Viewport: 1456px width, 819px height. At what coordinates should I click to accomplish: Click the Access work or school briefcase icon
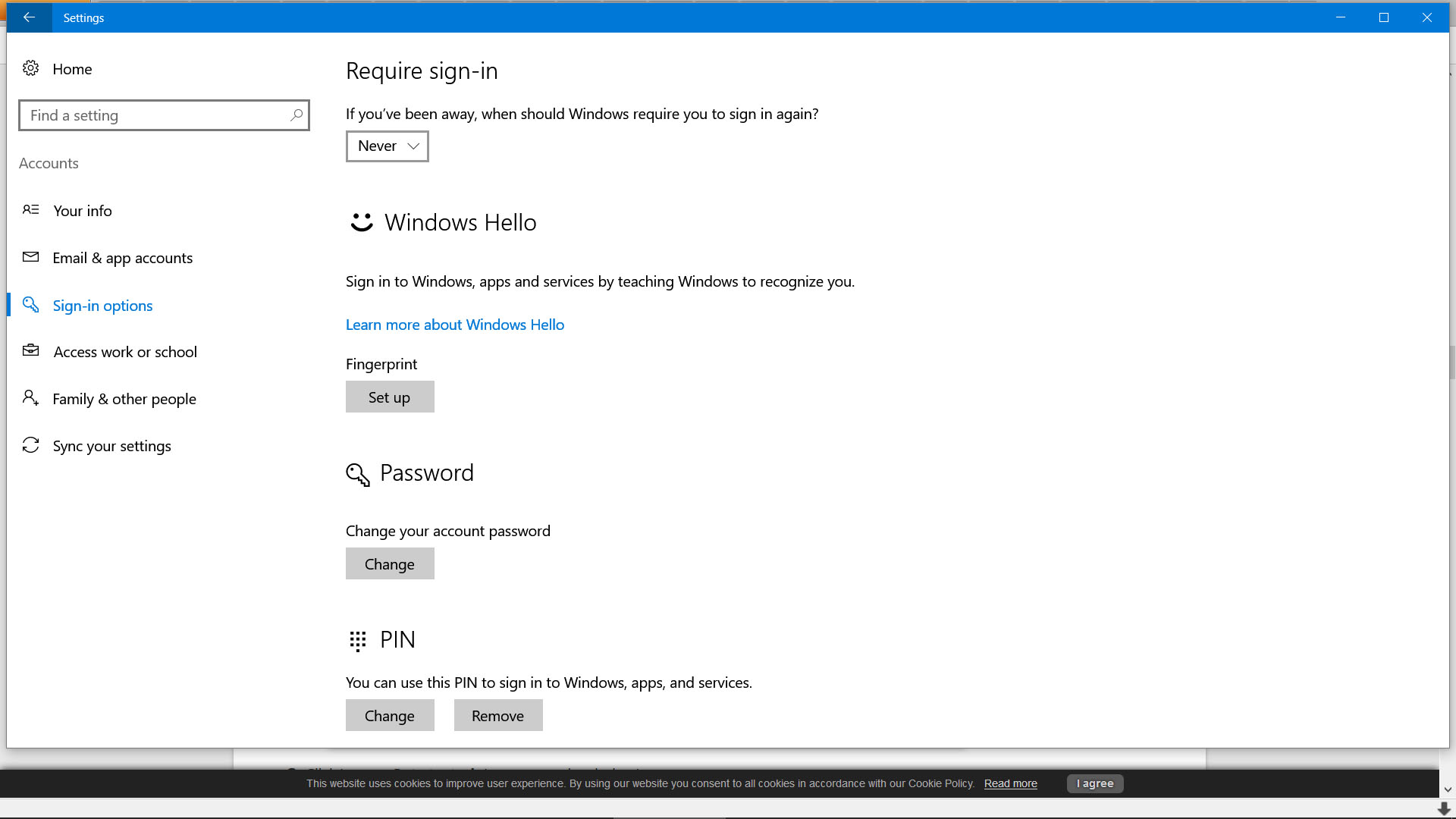(x=30, y=351)
